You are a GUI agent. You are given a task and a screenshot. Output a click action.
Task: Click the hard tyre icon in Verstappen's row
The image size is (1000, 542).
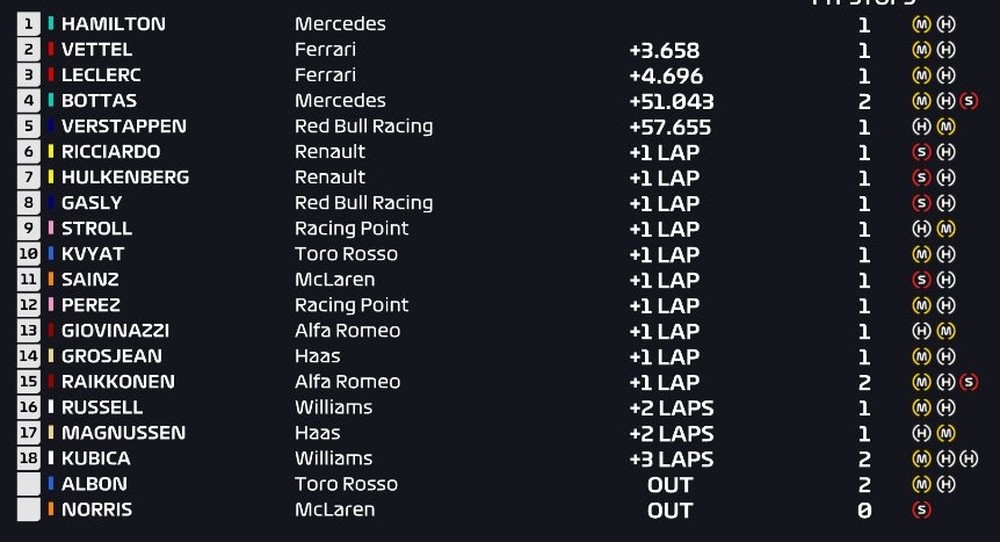(x=921, y=127)
